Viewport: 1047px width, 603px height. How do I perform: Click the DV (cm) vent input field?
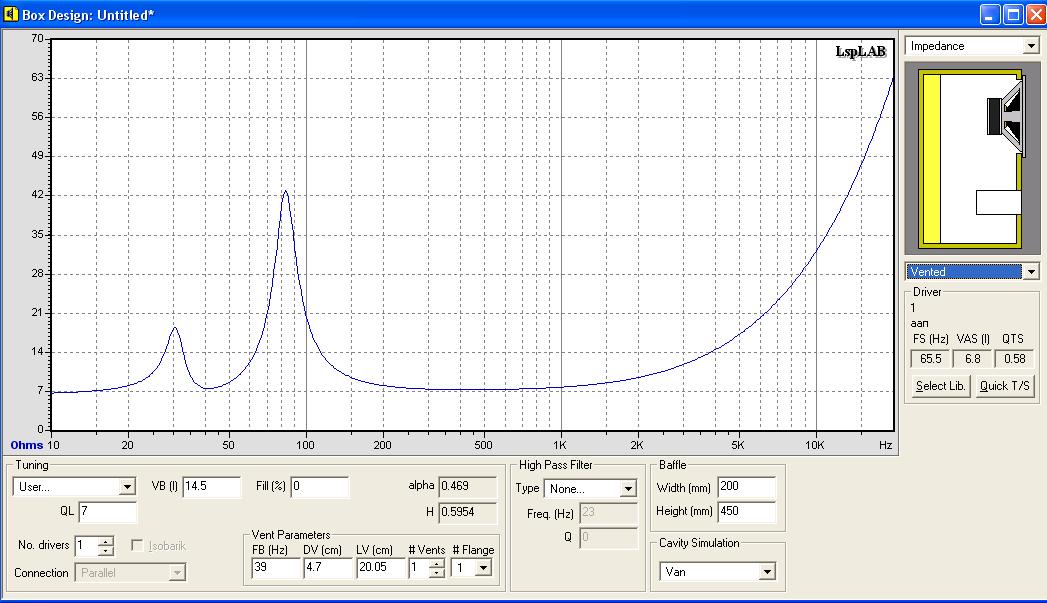tap(328, 568)
